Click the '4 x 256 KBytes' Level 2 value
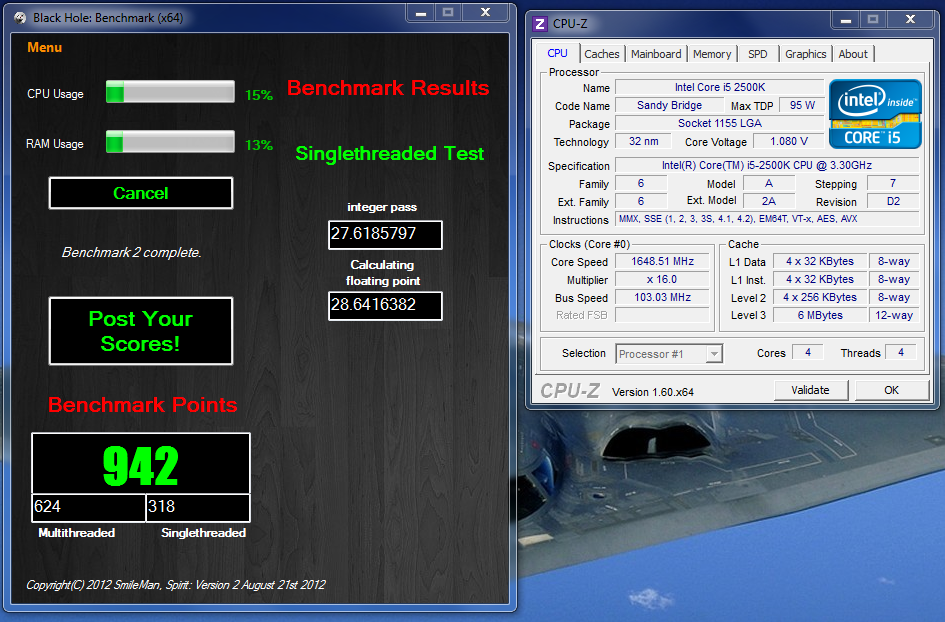945x622 pixels. 820,298
